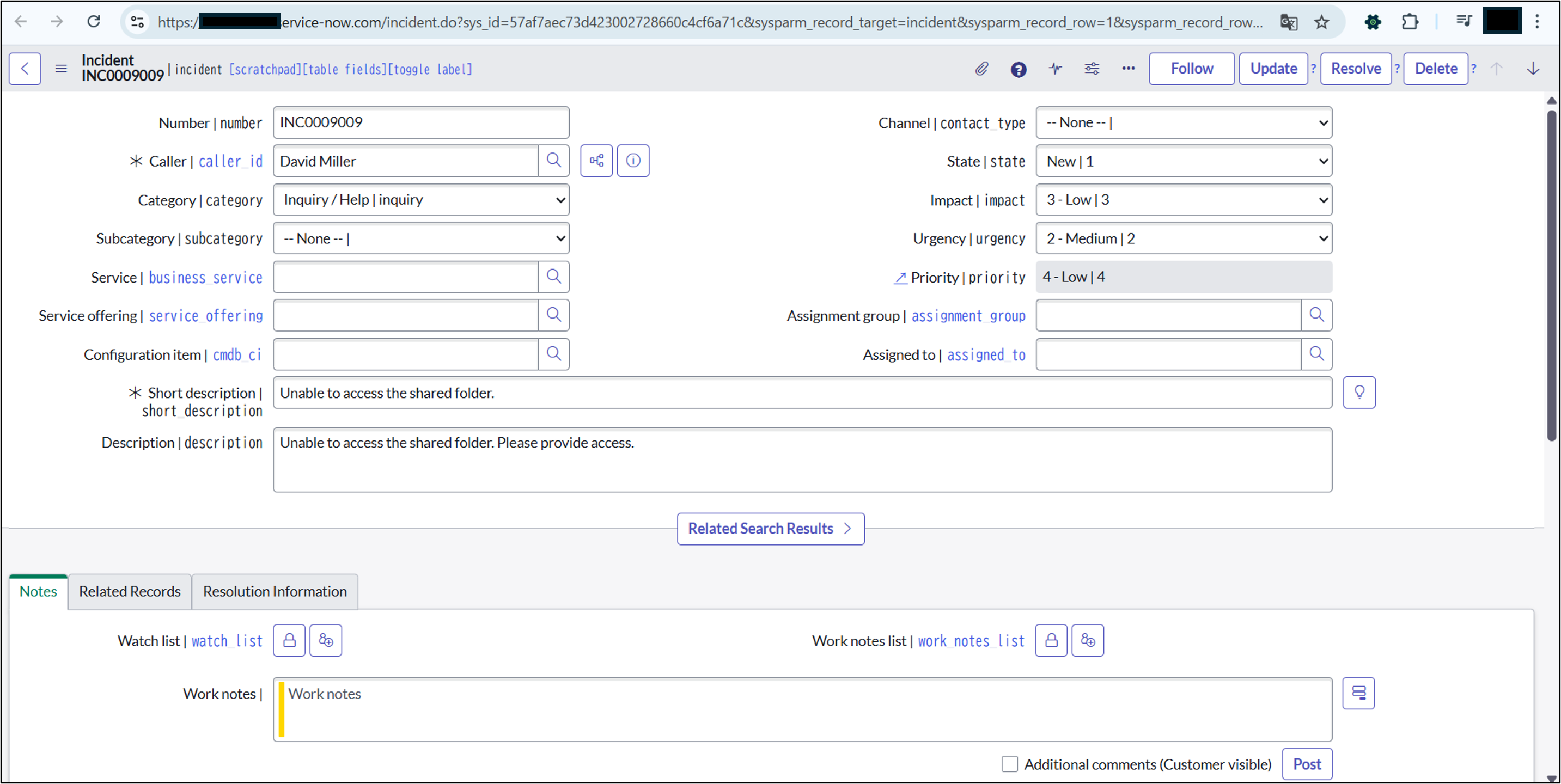Image resolution: width=1561 pixels, height=784 pixels.
Task: Switch to the Notes tab
Action: click(x=38, y=591)
